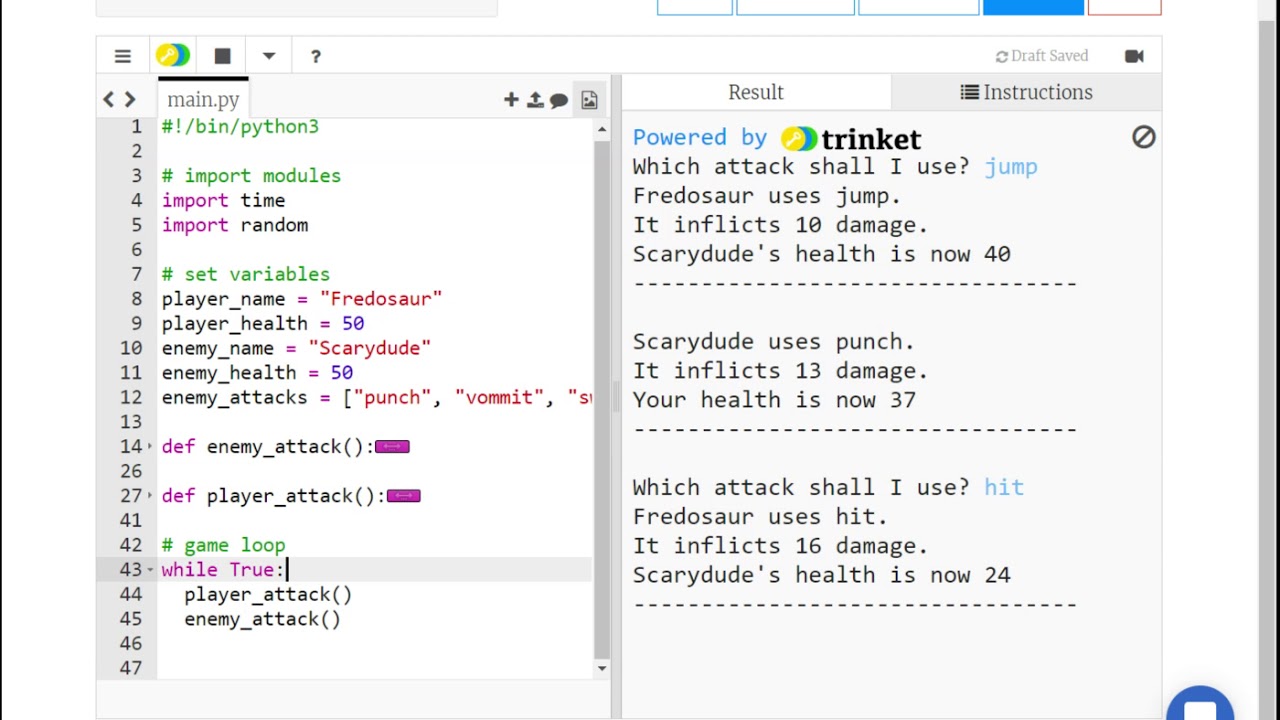The image size is (1280, 720).
Task: Click the red outlined top button
Action: (1124, 7)
